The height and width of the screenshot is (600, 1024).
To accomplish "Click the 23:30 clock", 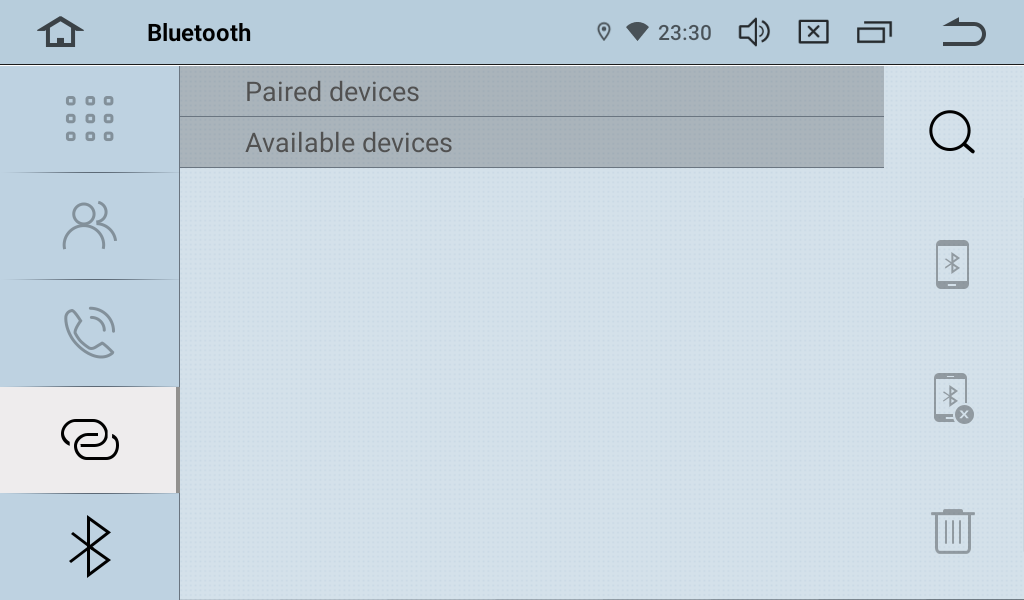I will [685, 33].
